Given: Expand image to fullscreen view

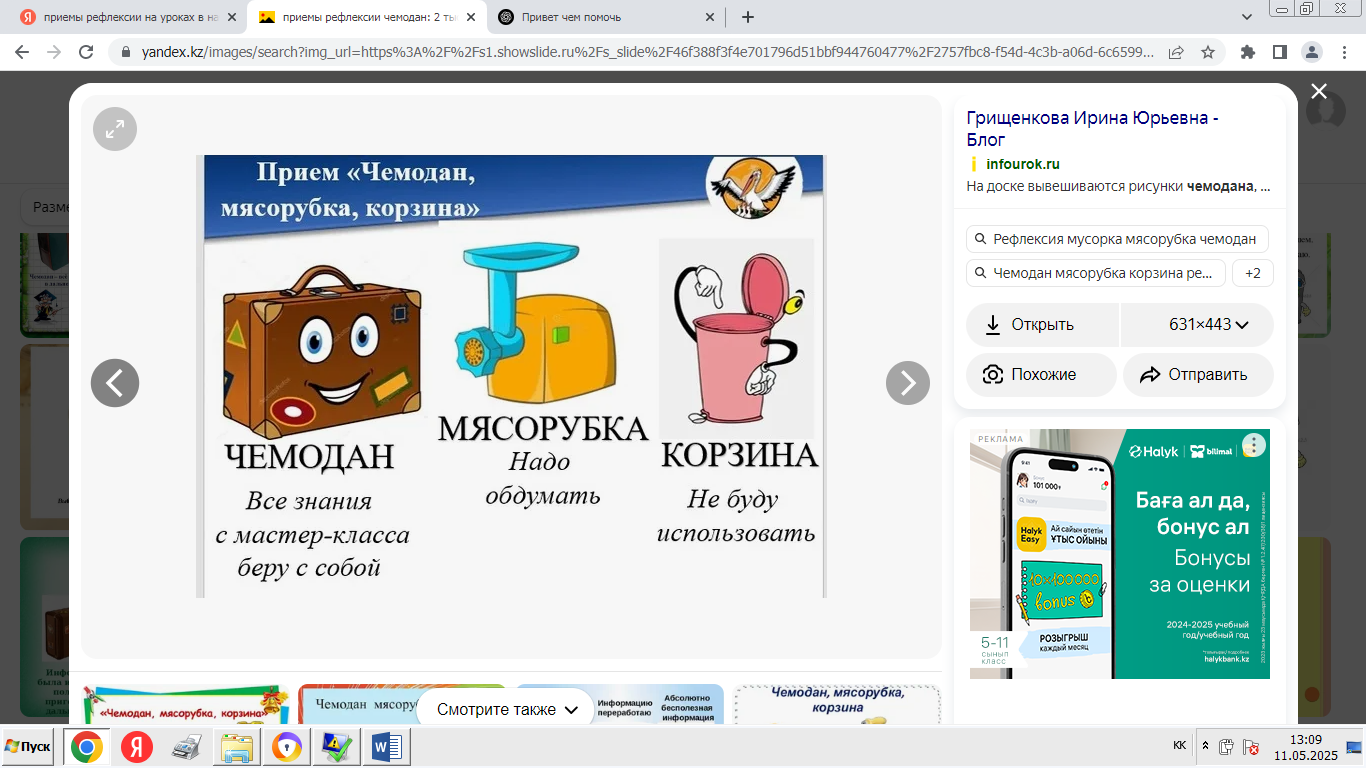Looking at the screenshot, I should click(115, 128).
